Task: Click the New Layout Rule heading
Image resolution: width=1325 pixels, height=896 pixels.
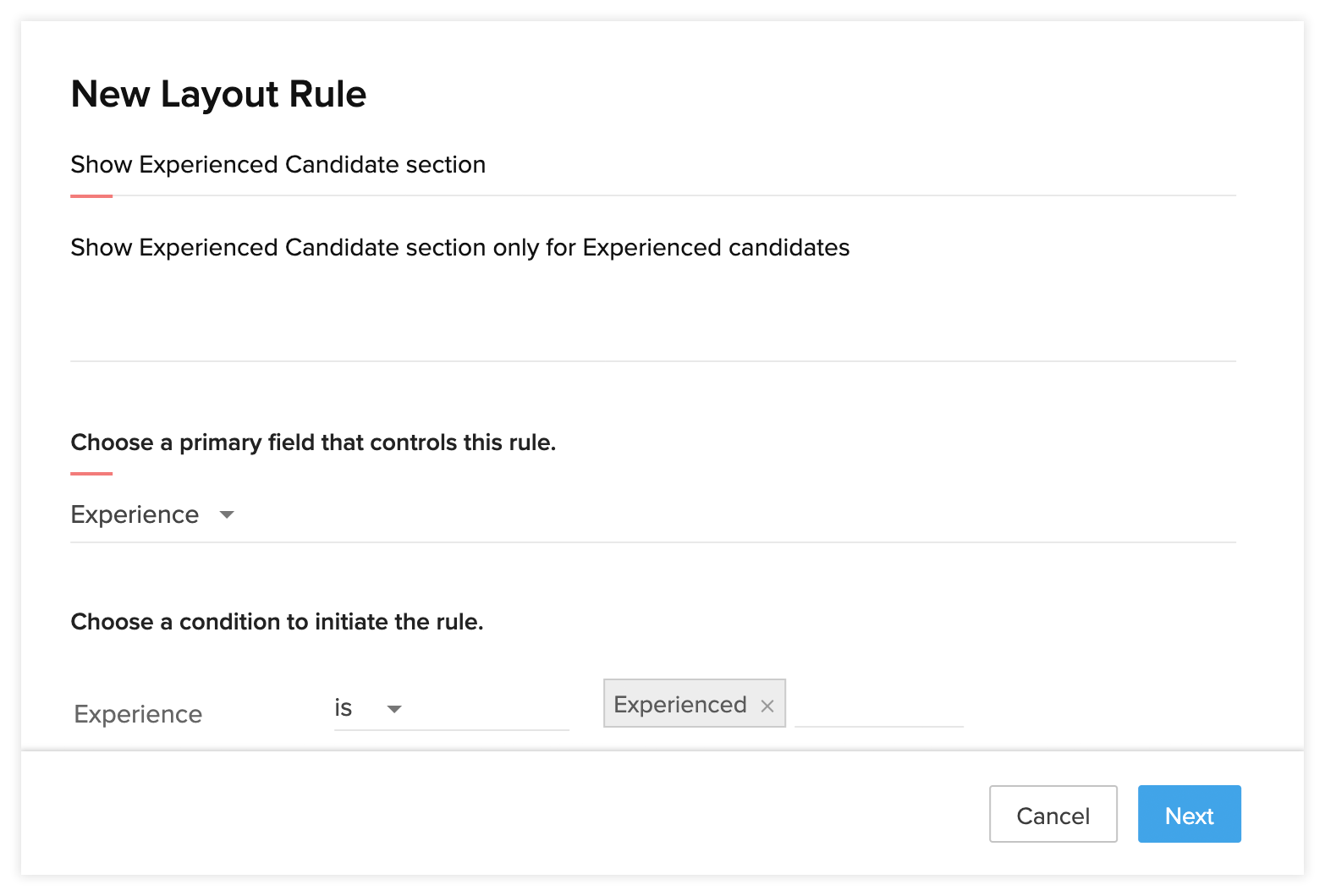Action: (218, 94)
